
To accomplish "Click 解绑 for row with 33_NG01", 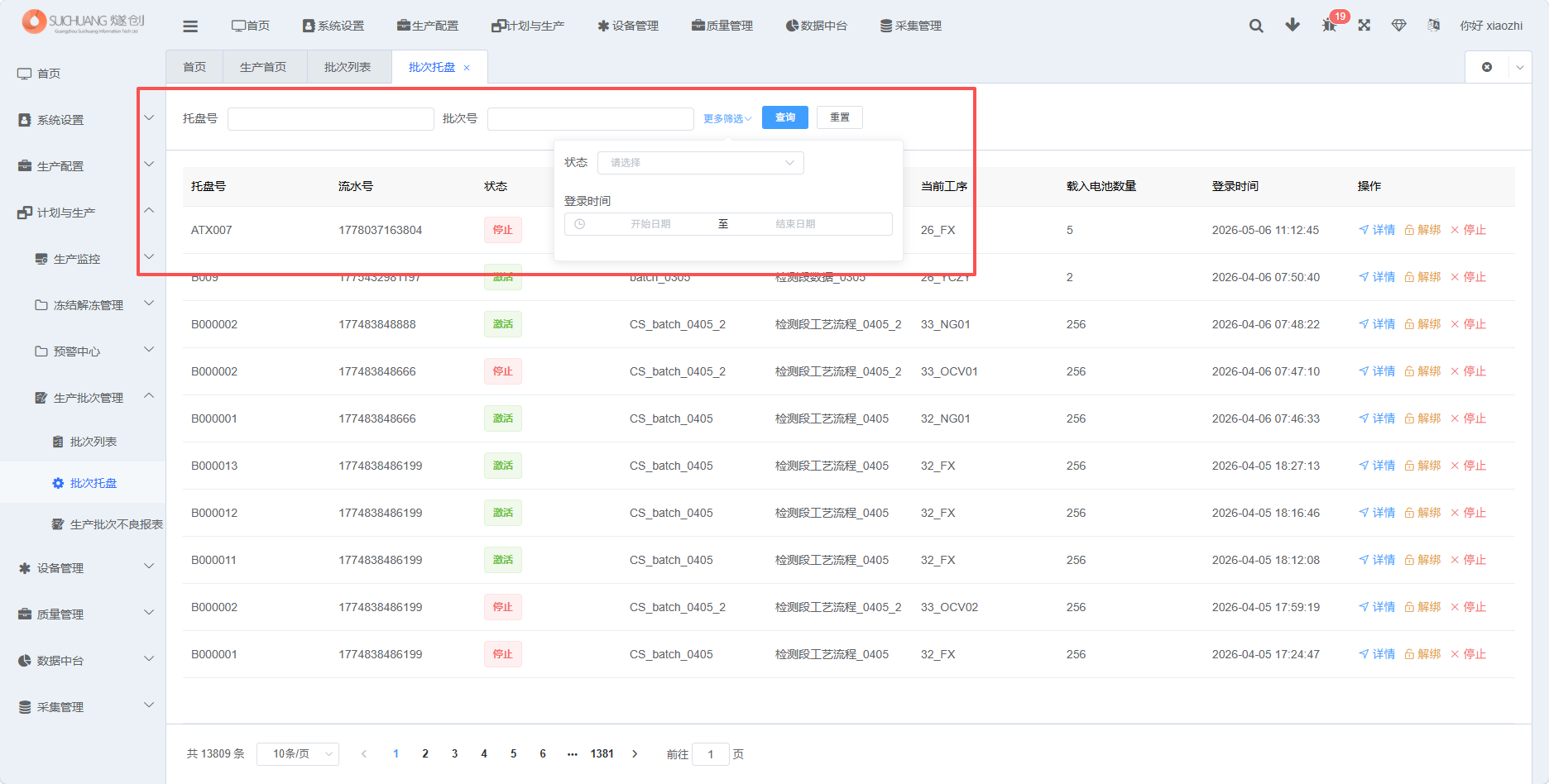I will pos(1422,324).
